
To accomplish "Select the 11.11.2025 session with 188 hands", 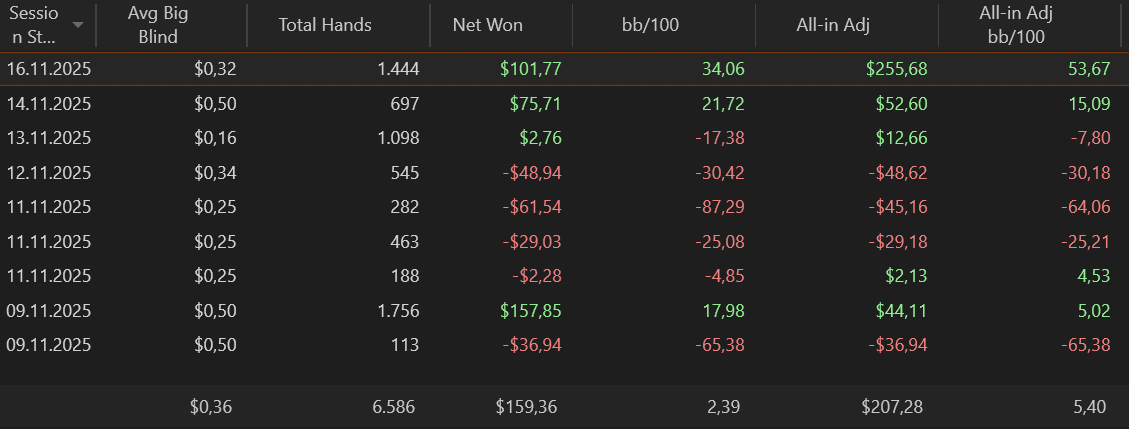I will tap(564, 276).
